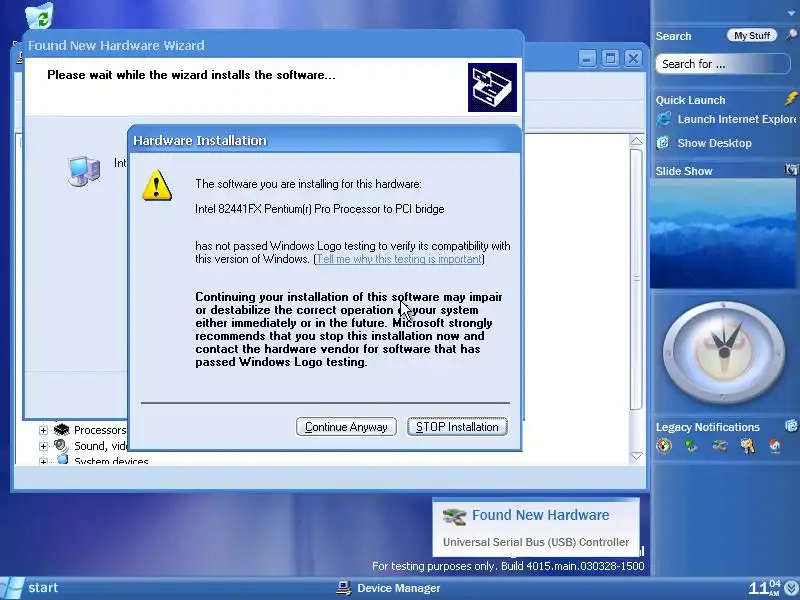Click the double-chevron button beside taskbar clock

pyautogui.click(x=791, y=589)
